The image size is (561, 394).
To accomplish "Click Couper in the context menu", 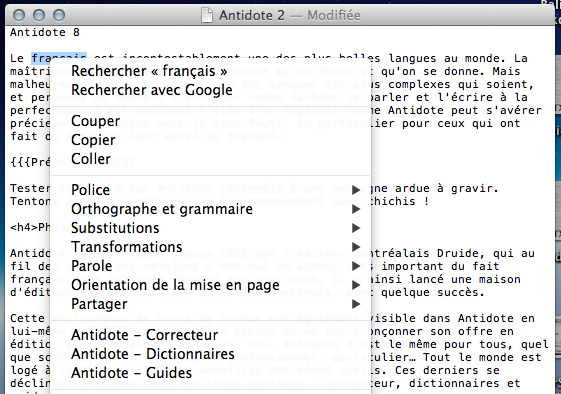I will pyautogui.click(x=210, y=121).
